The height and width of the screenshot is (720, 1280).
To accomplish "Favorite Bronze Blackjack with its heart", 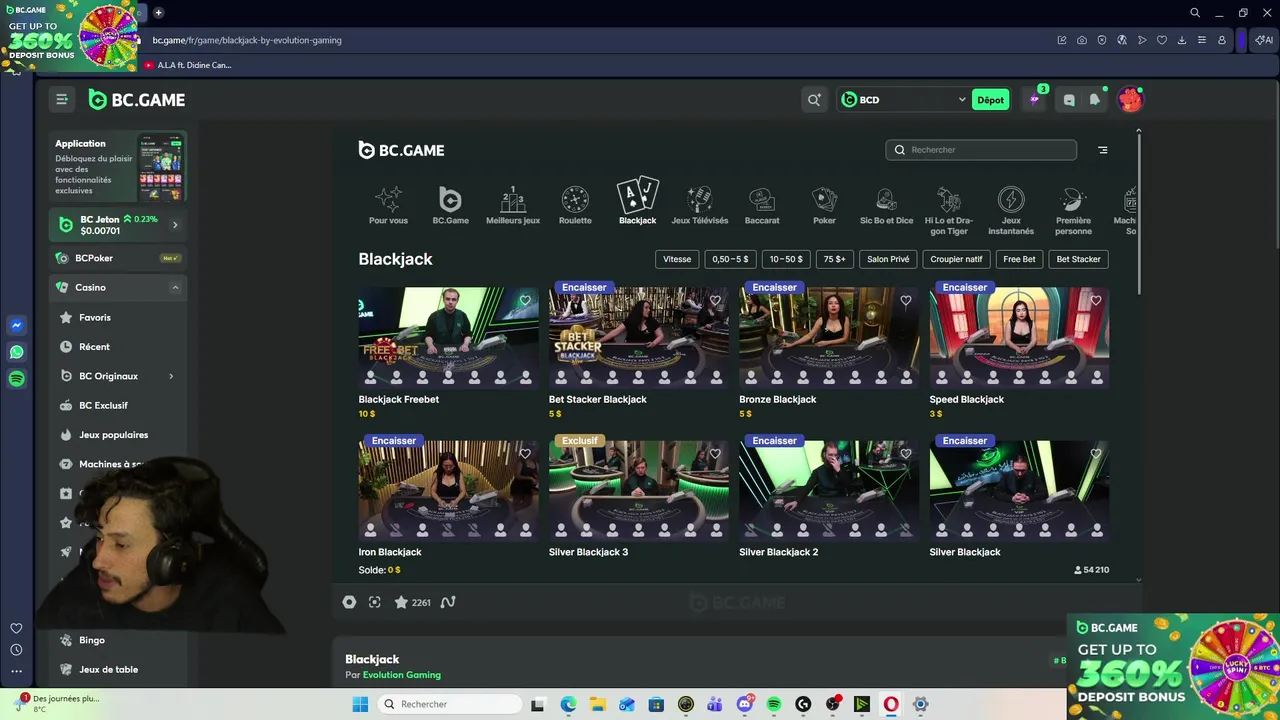I will 906,300.
